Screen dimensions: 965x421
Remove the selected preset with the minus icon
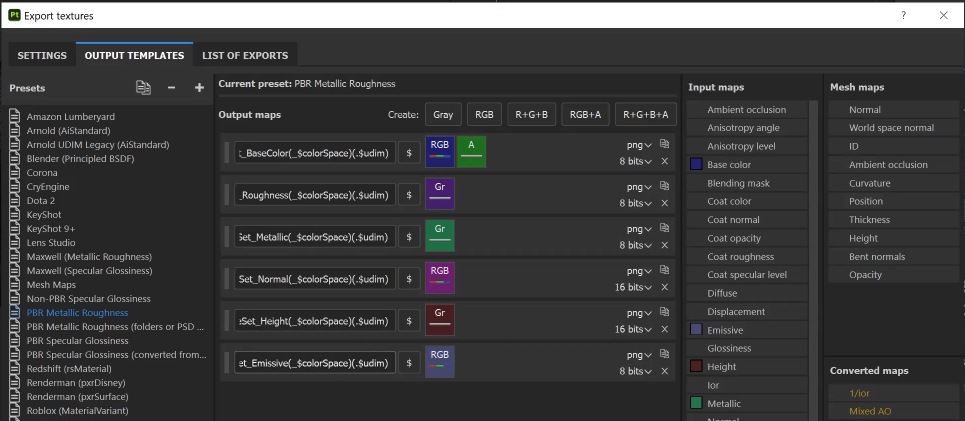tap(172, 88)
